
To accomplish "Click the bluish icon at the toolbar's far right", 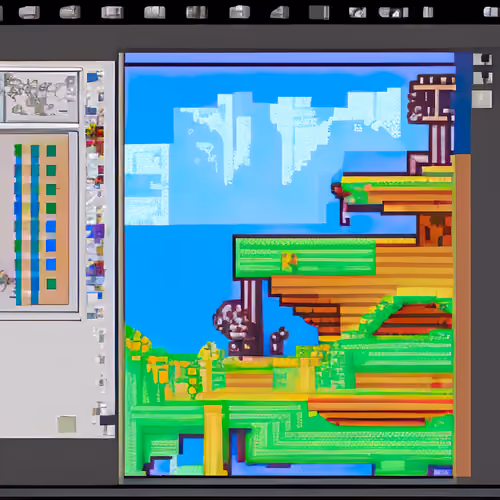I will (x=491, y=12).
